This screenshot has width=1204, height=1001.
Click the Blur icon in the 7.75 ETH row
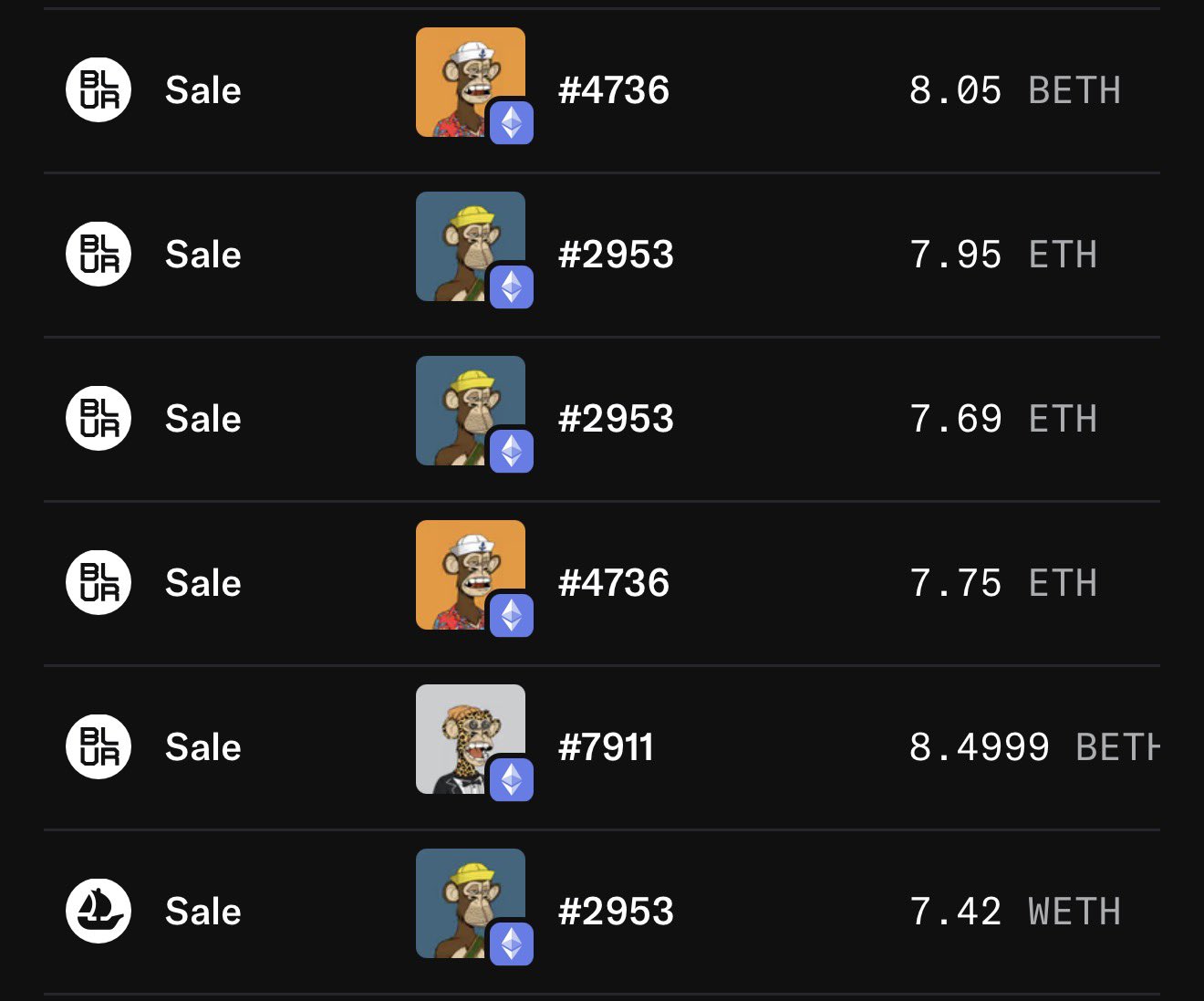point(99,582)
